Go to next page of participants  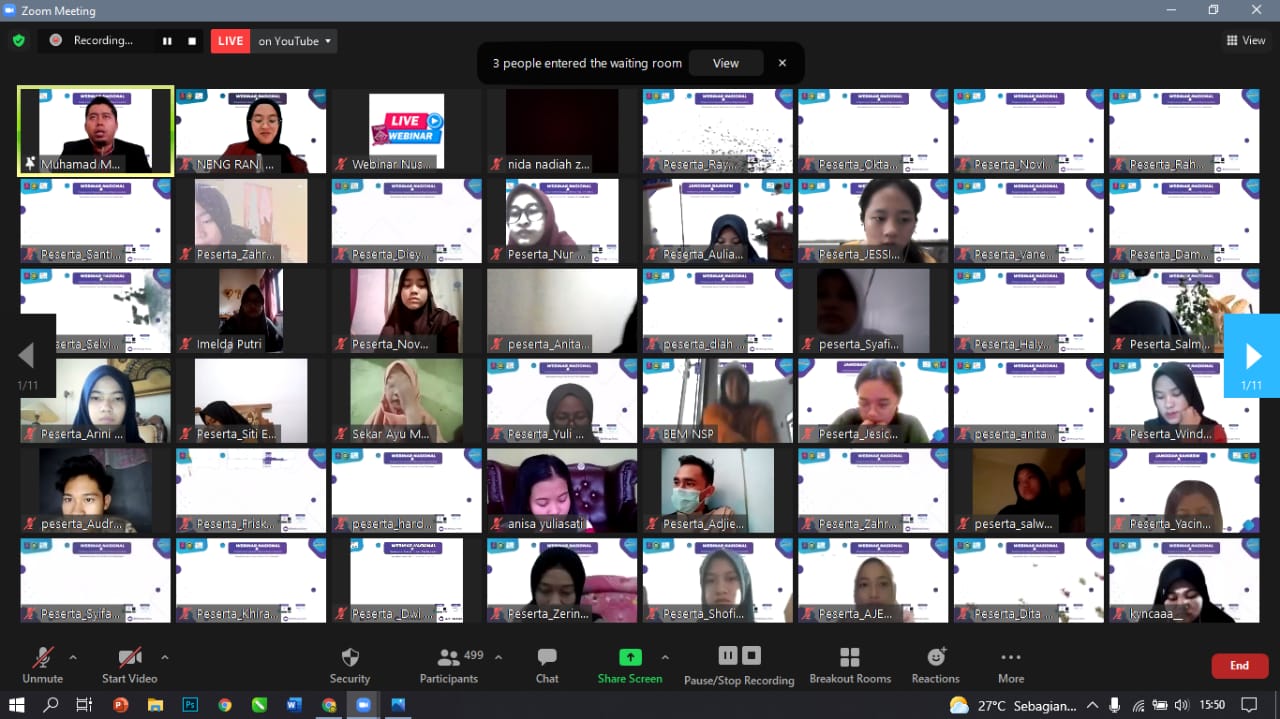pyautogui.click(x=1252, y=356)
